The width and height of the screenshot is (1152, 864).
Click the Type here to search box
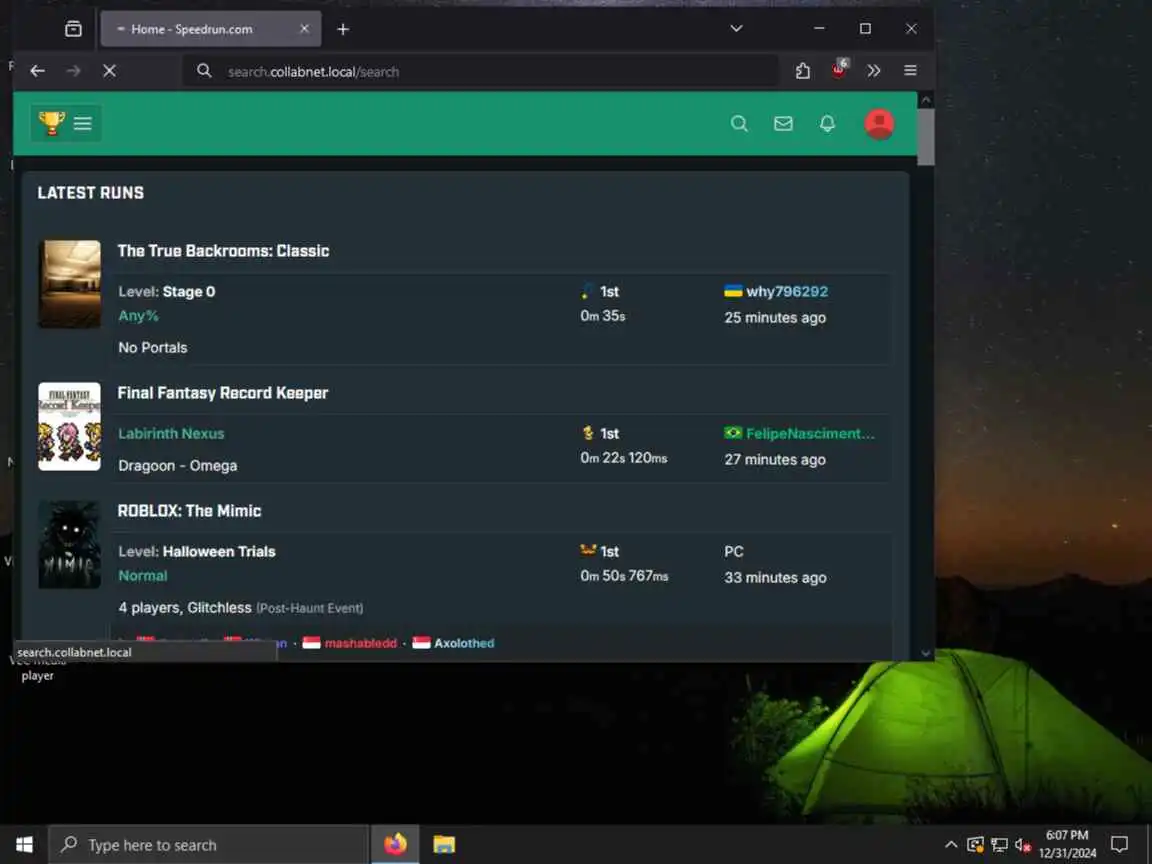point(209,845)
